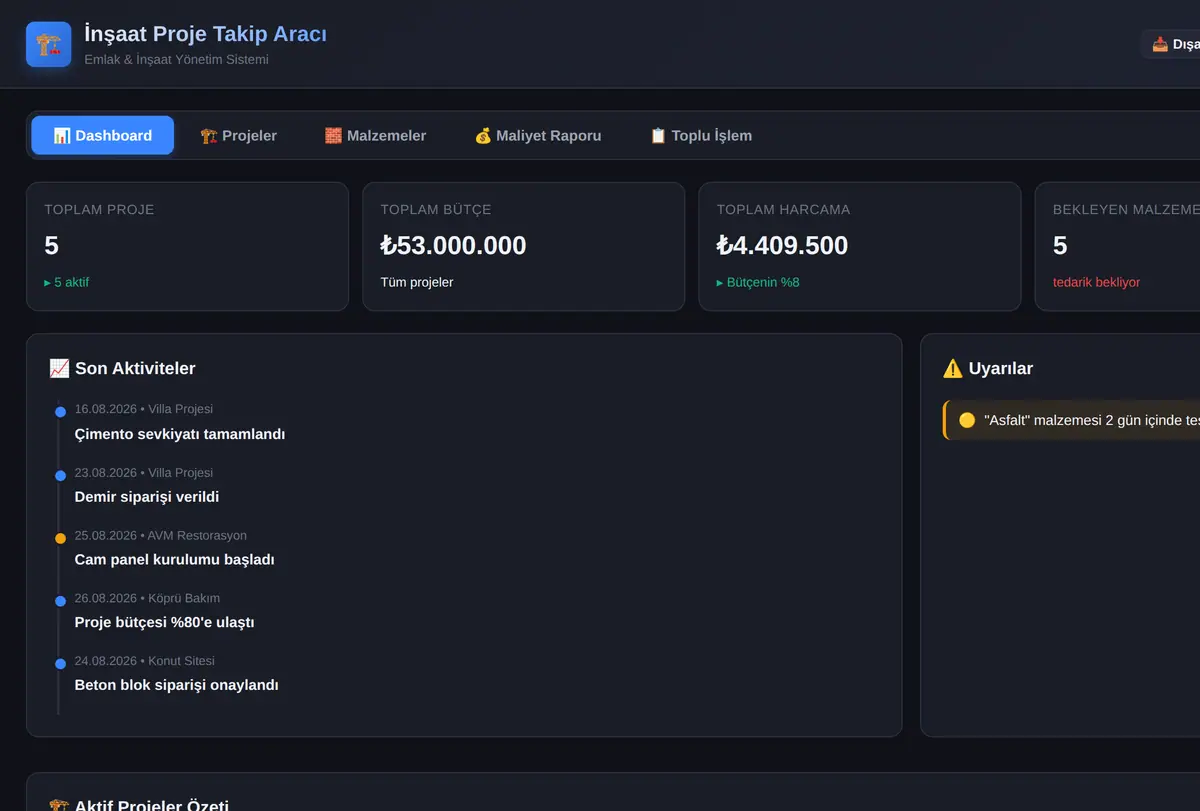Click the timeline dot beside Beton blok siparişi
Image resolution: width=1200 pixels, height=811 pixels.
point(60,663)
